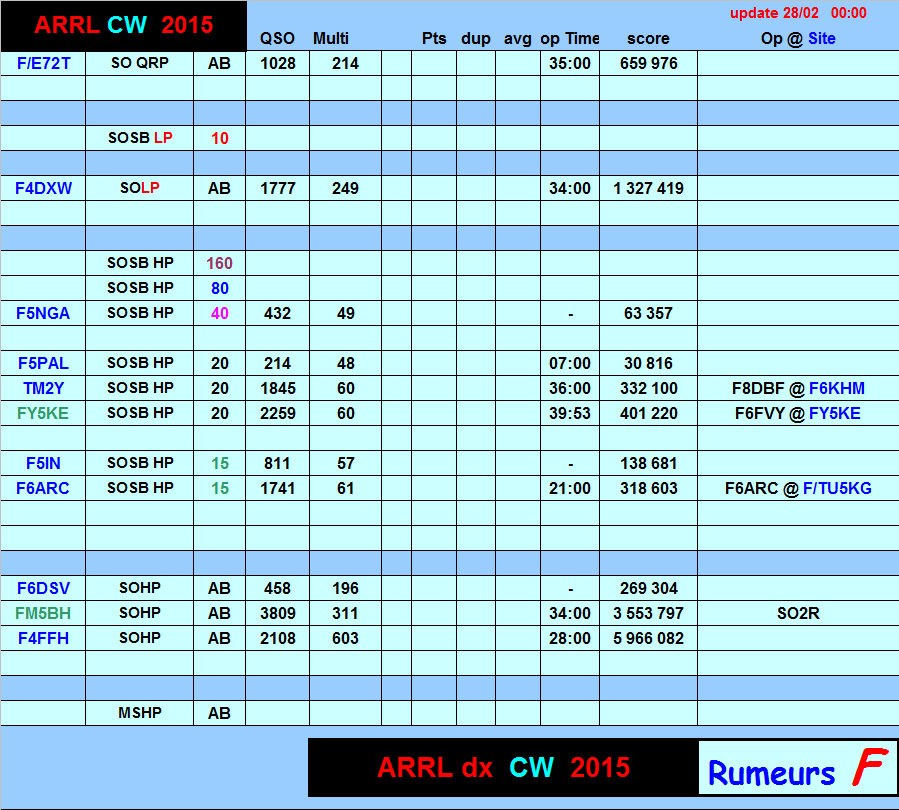Select the SOSB LP category cell
Screen dimensions: 899x810
tap(140, 138)
